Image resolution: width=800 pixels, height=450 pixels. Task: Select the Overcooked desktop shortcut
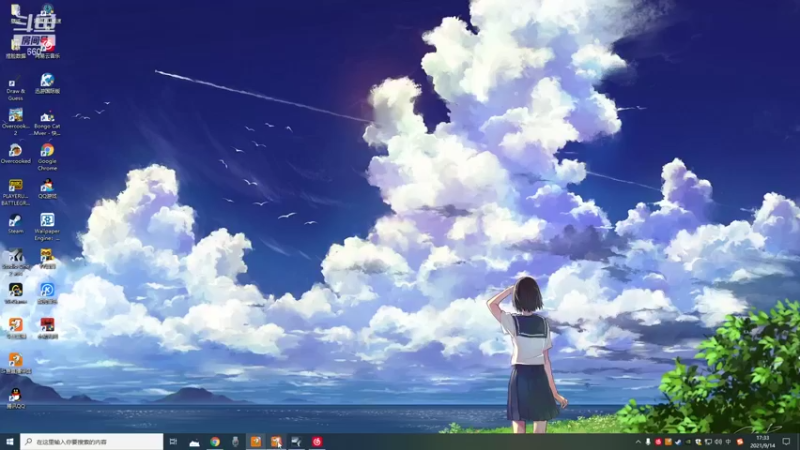coord(15,154)
